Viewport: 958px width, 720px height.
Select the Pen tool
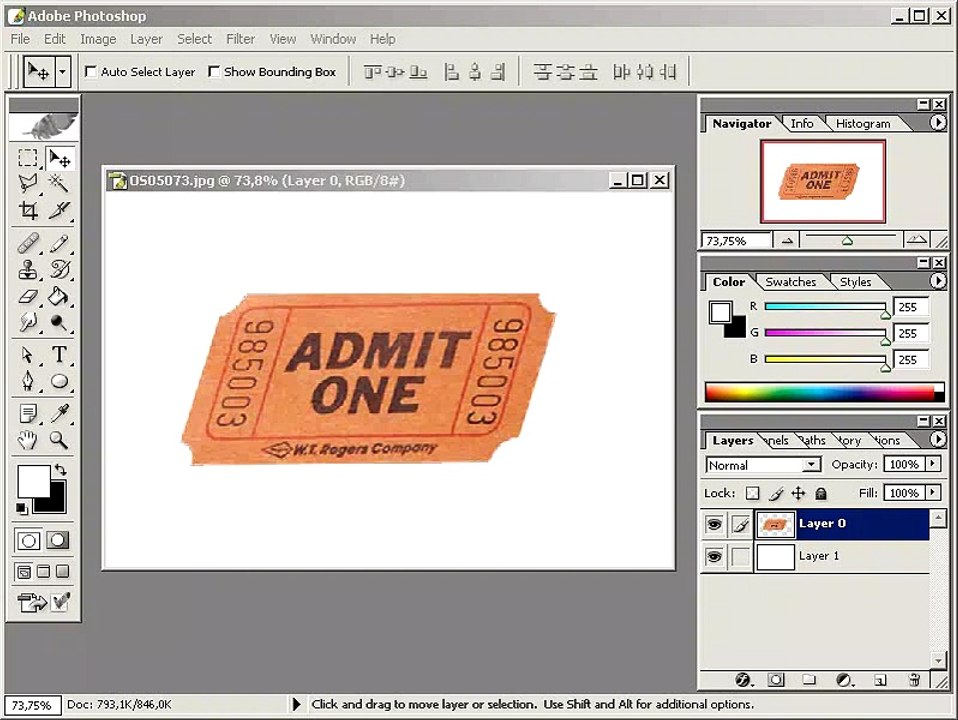coord(27,381)
